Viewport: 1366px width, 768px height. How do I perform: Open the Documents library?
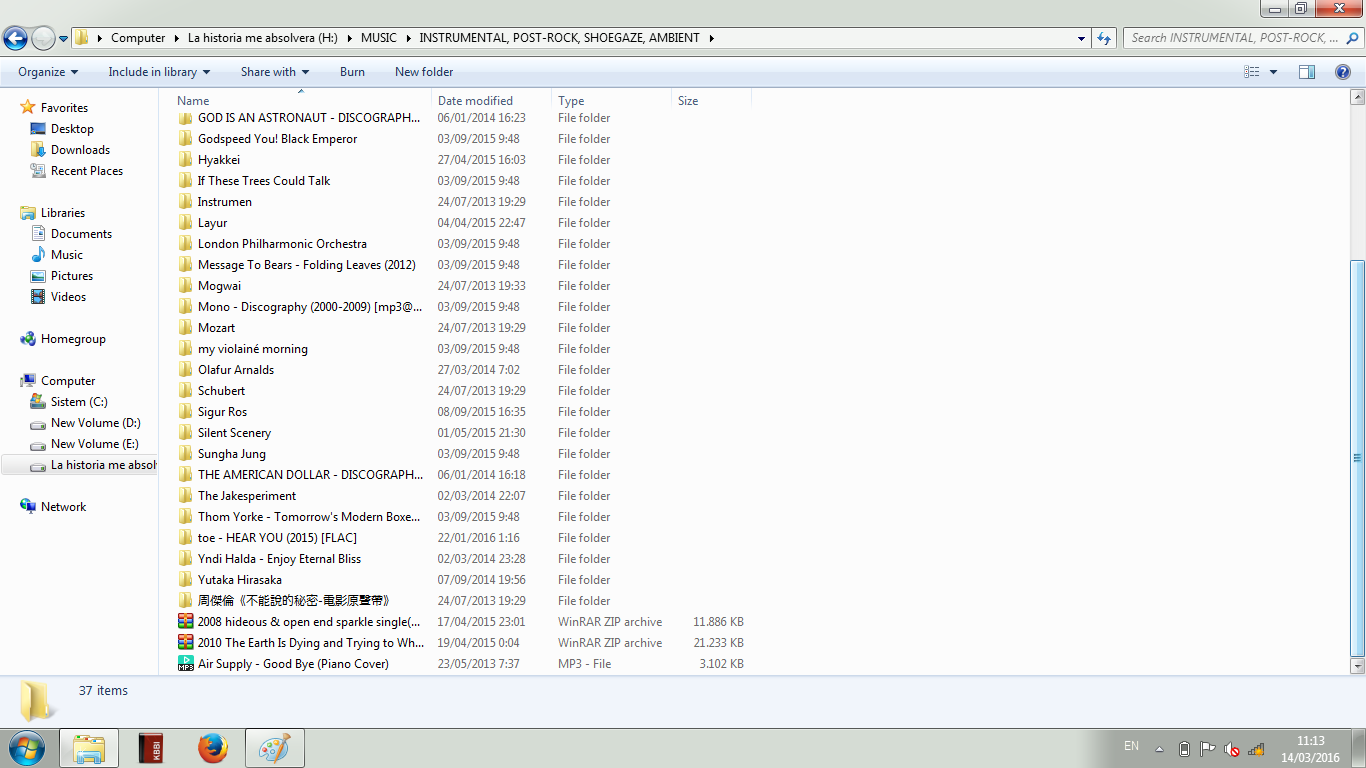[x=81, y=234]
